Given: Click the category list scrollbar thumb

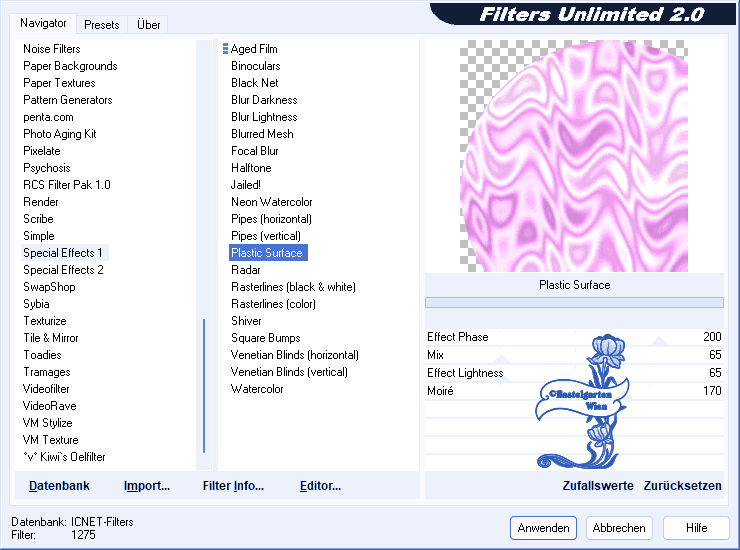Looking at the screenshot, I should click(x=204, y=386).
